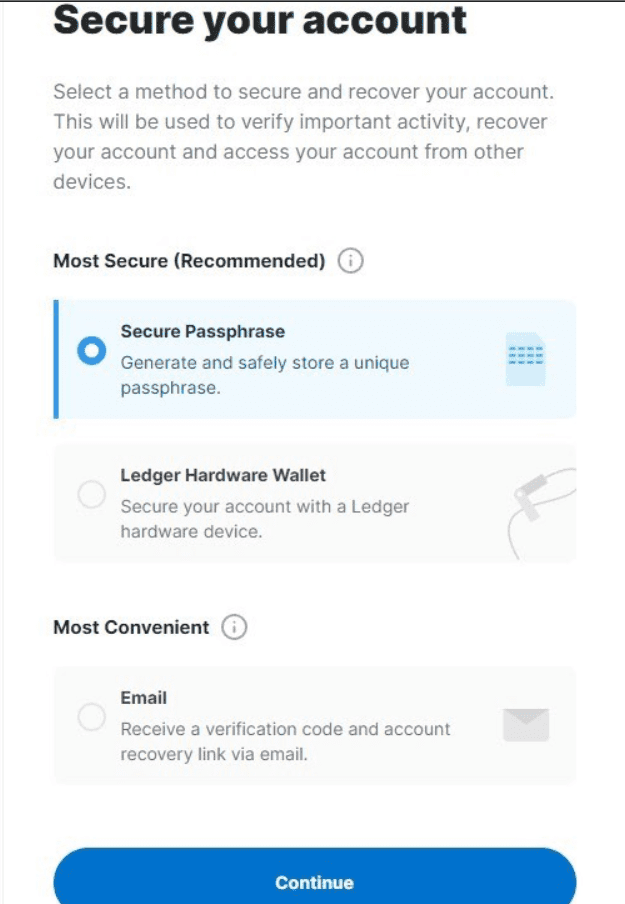
Task: Click the Email title text
Action: tap(144, 698)
